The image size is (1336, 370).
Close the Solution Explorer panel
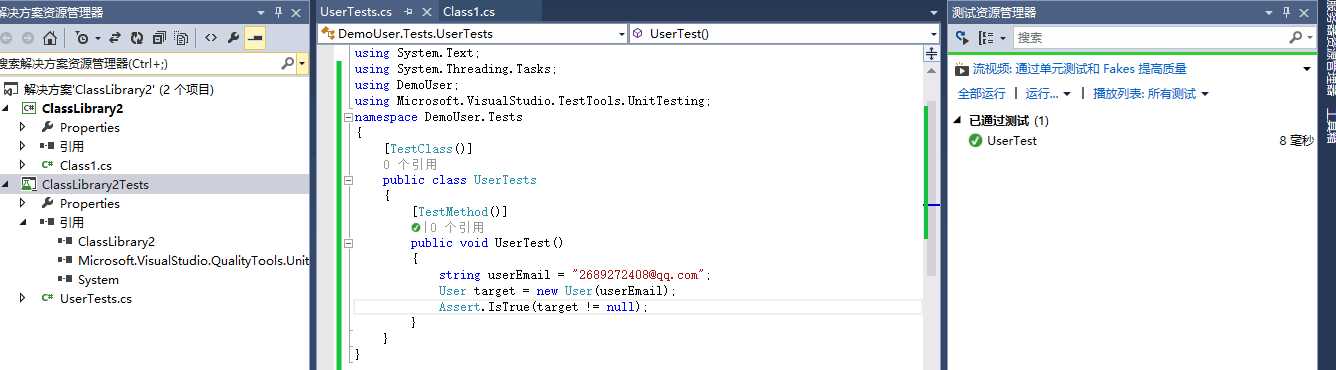pyautogui.click(x=297, y=12)
